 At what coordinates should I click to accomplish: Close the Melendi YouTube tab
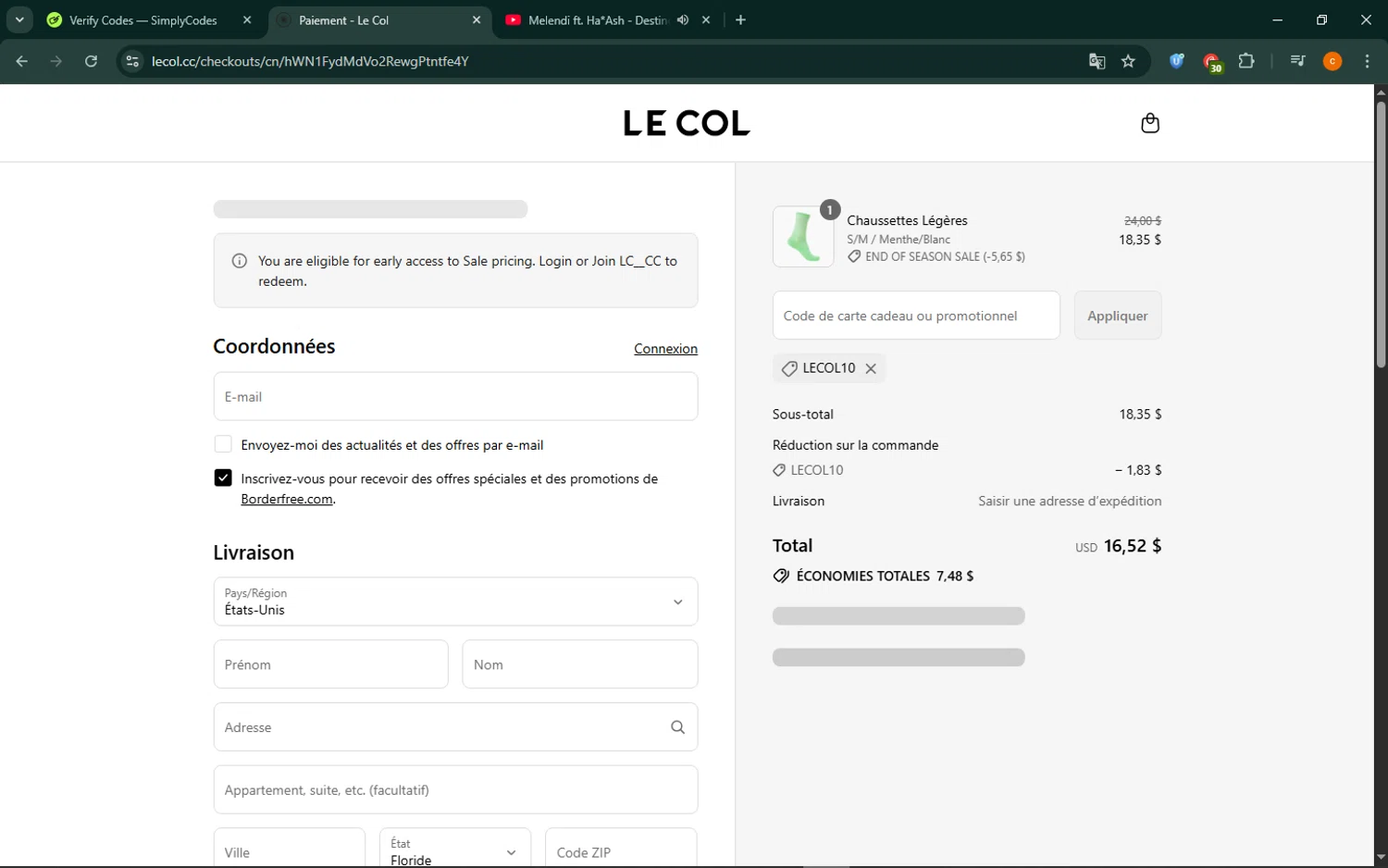[x=706, y=19]
